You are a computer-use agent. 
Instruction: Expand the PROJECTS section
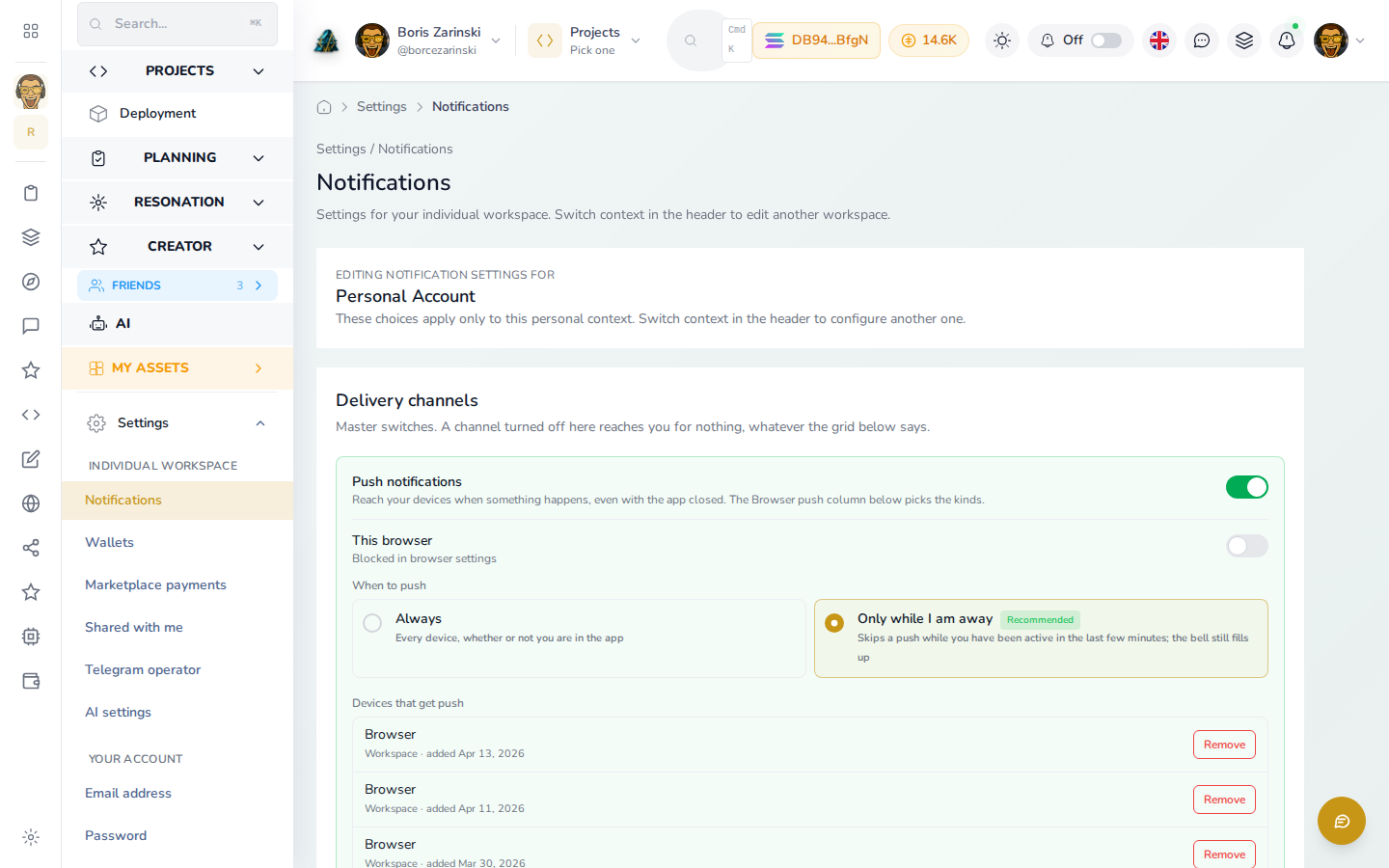tap(177, 71)
